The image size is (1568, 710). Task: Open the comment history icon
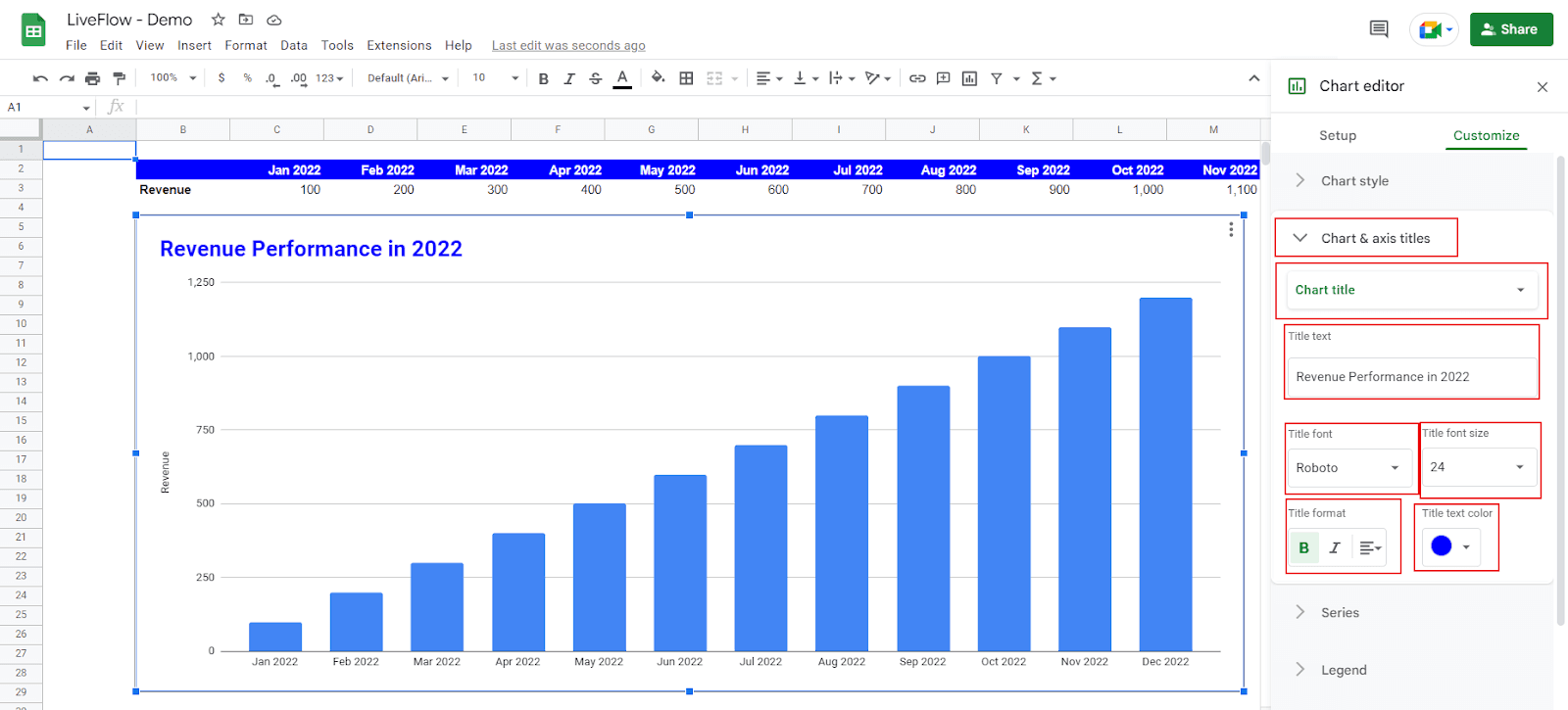[x=1379, y=29]
